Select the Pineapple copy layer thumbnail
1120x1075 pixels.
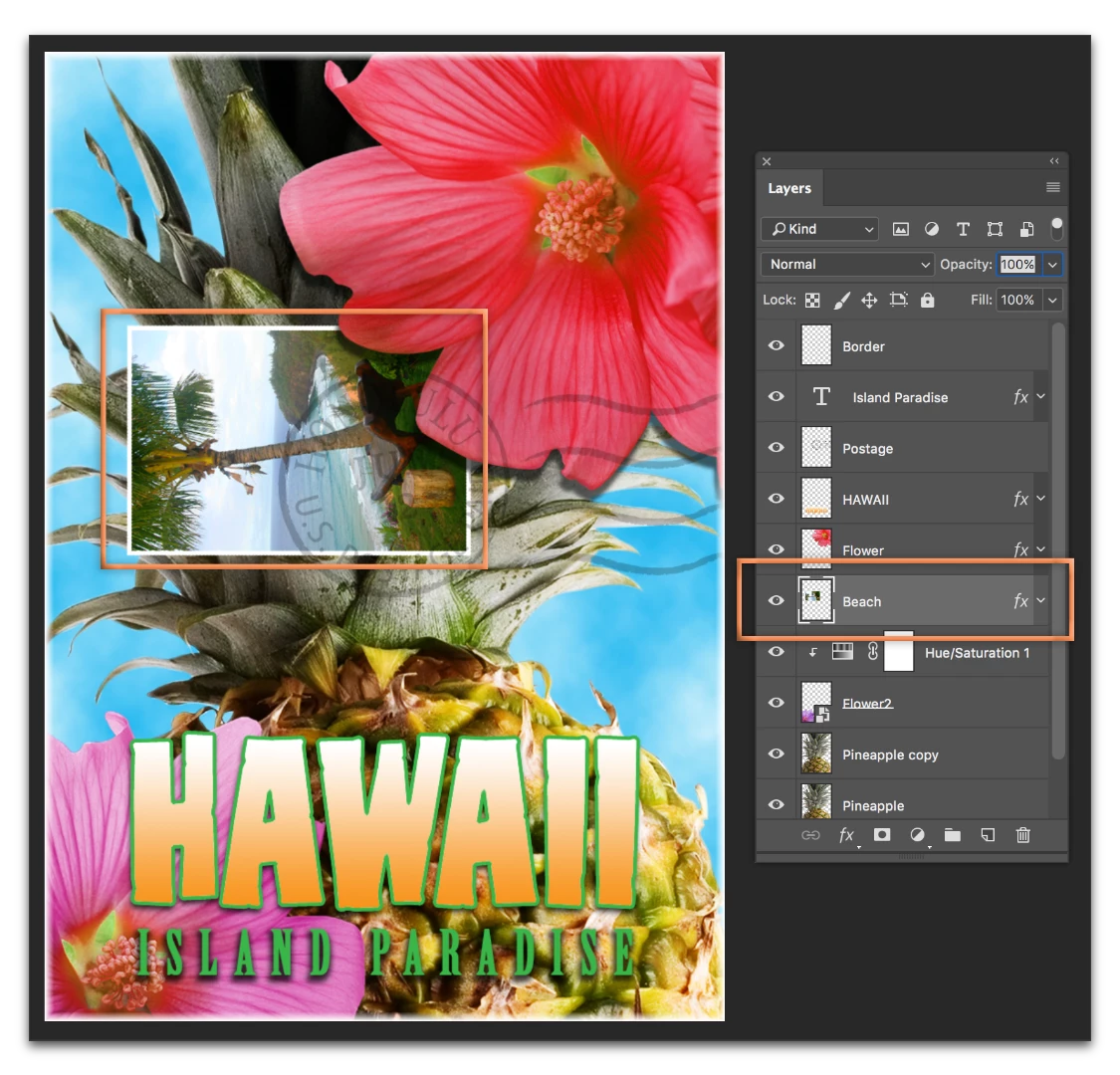coord(816,753)
